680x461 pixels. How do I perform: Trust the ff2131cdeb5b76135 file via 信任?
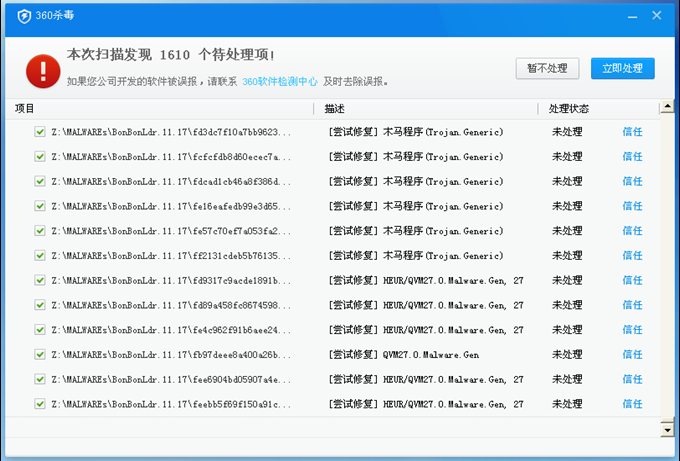coord(632,255)
